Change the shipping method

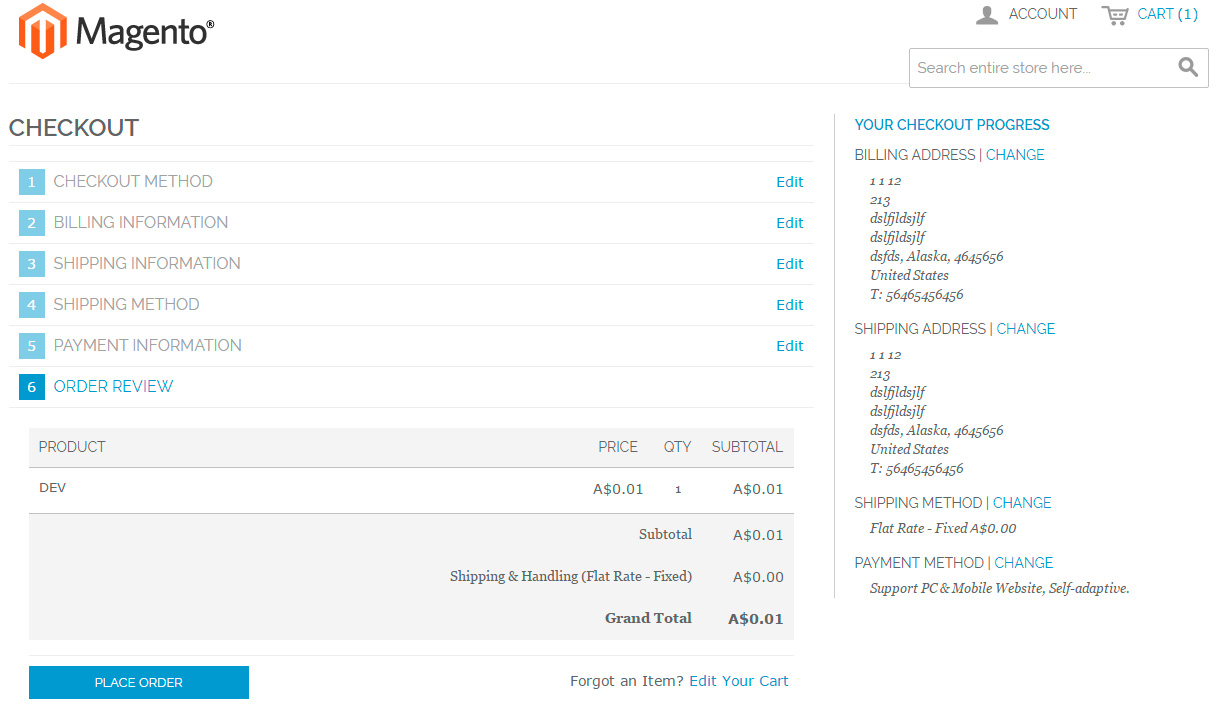click(1022, 503)
